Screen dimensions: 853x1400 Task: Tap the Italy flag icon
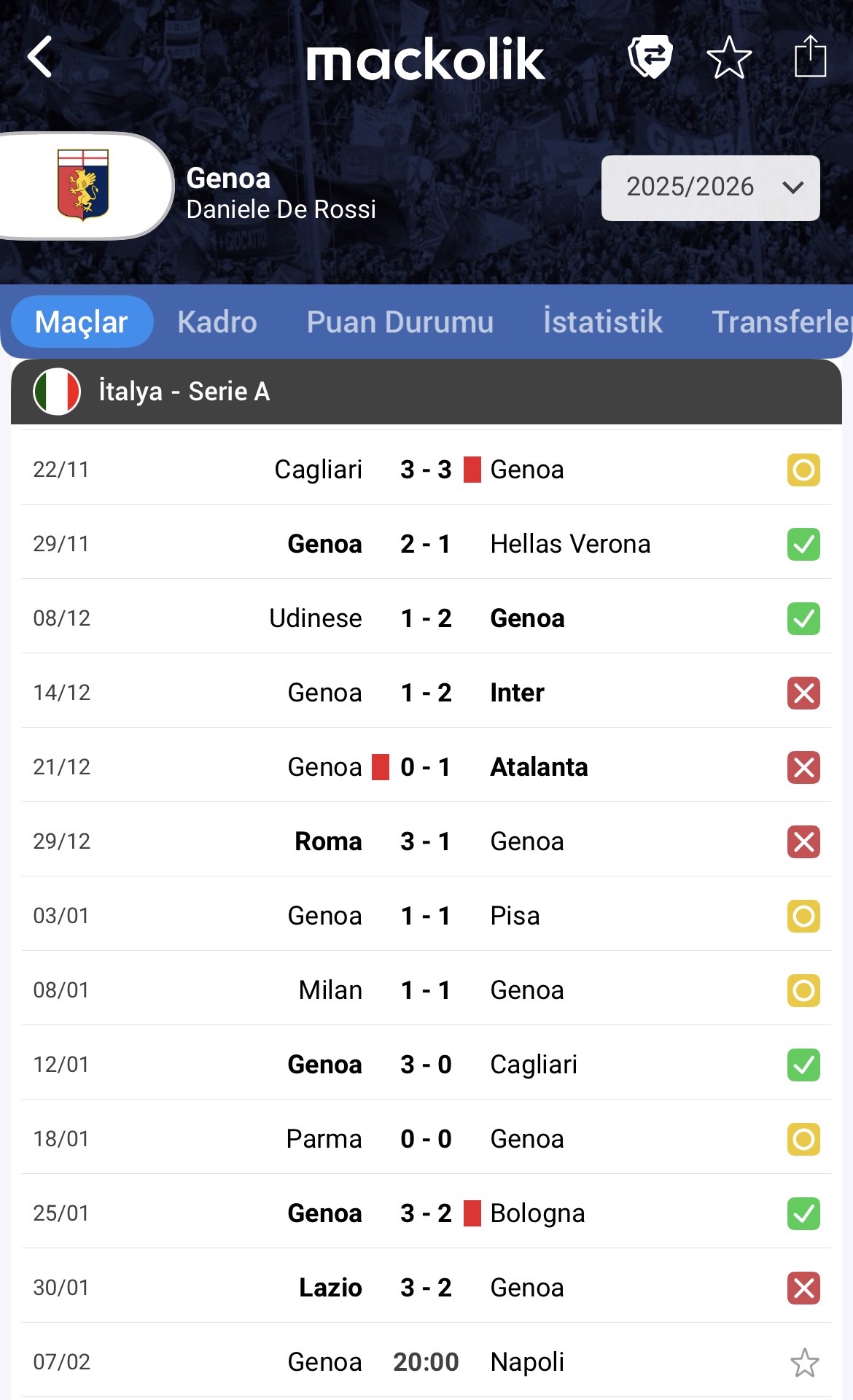click(x=57, y=392)
